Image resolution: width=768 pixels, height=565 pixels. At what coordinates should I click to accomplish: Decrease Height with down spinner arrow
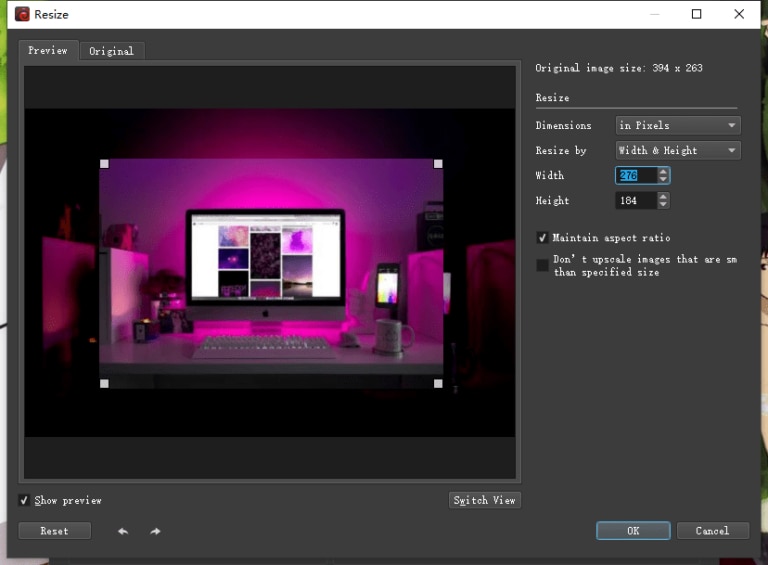[x=663, y=205]
